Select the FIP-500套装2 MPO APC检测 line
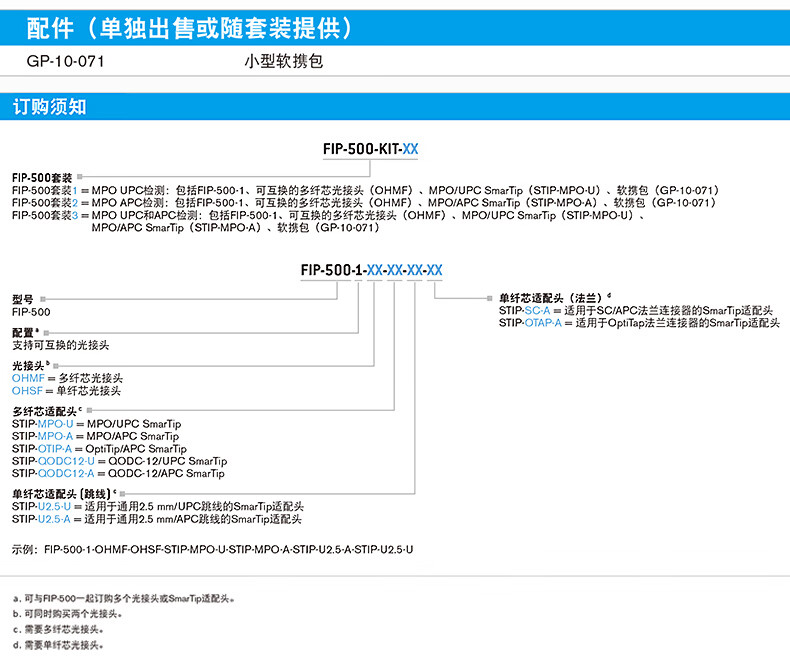 click(364, 203)
